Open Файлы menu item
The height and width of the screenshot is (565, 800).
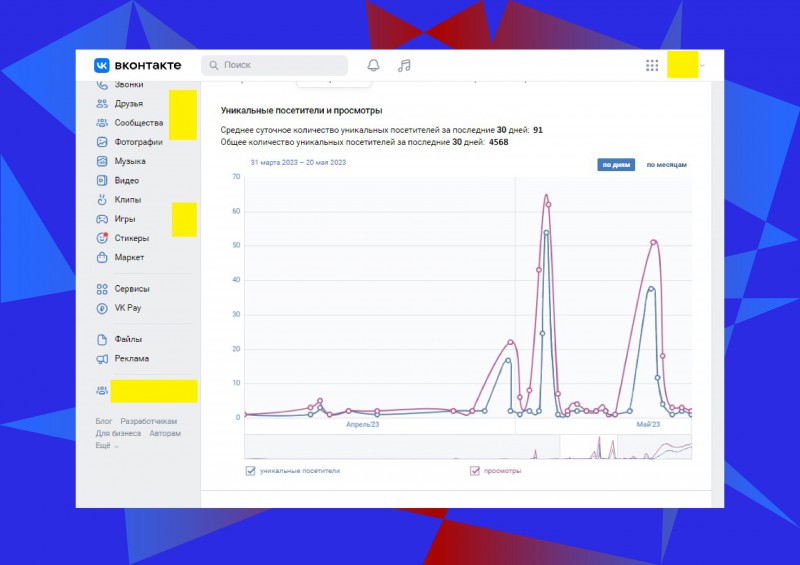[x=128, y=339]
